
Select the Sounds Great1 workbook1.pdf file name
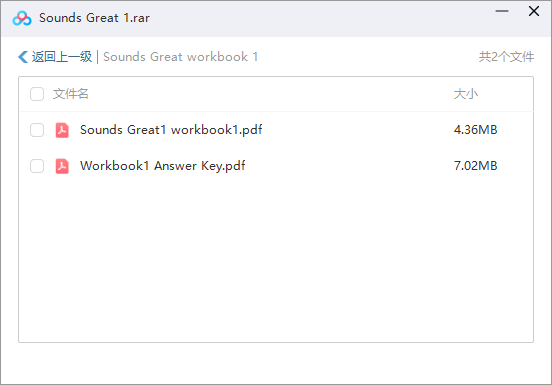pos(171,130)
